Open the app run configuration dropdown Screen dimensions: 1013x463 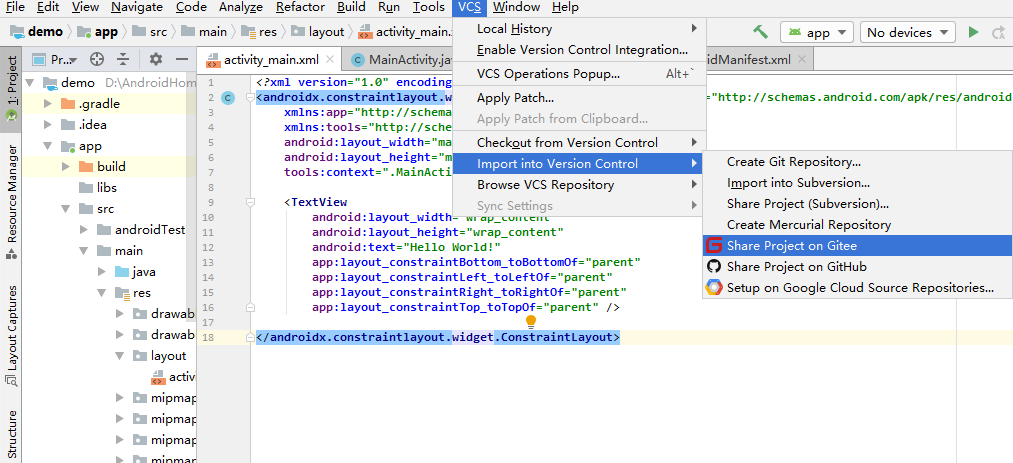click(817, 32)
